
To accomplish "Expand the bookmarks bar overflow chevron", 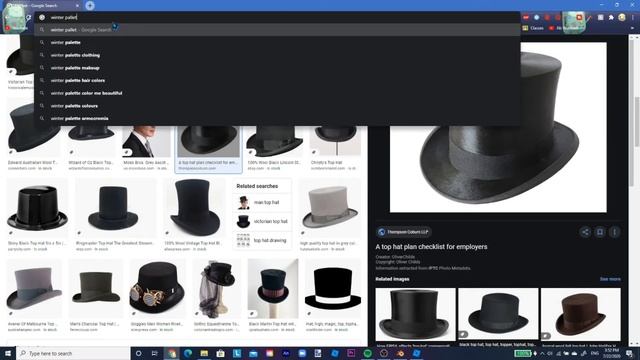I will tap(632, 28).
